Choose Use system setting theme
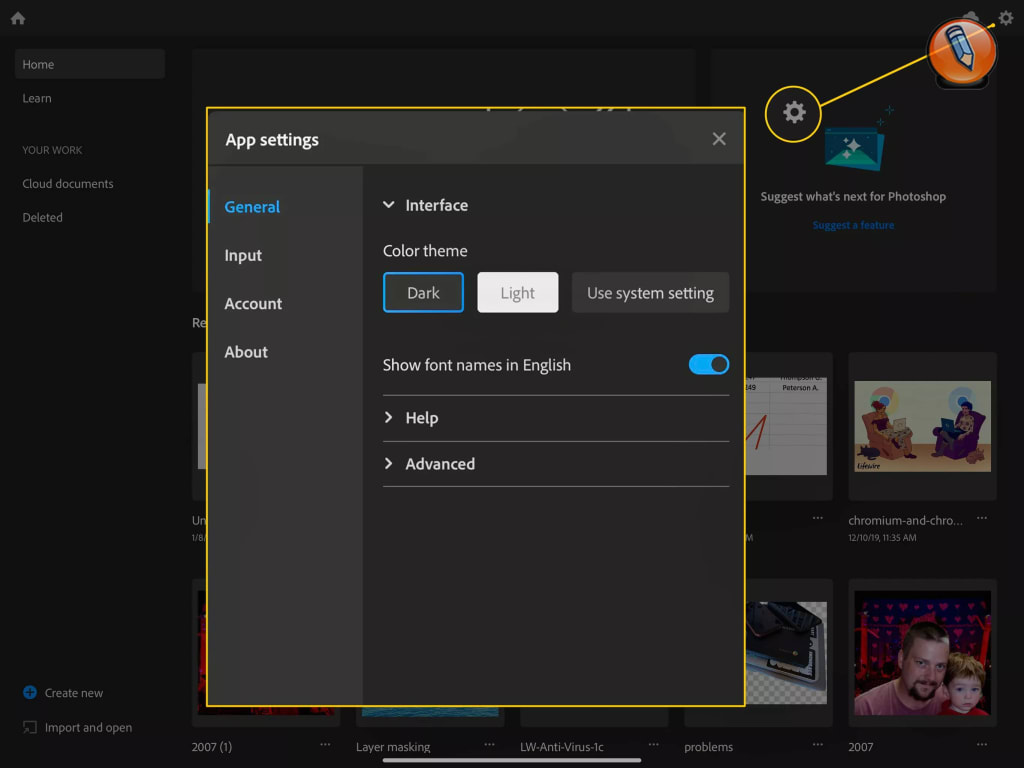The image size is (1024, 768). click(650, 293)
